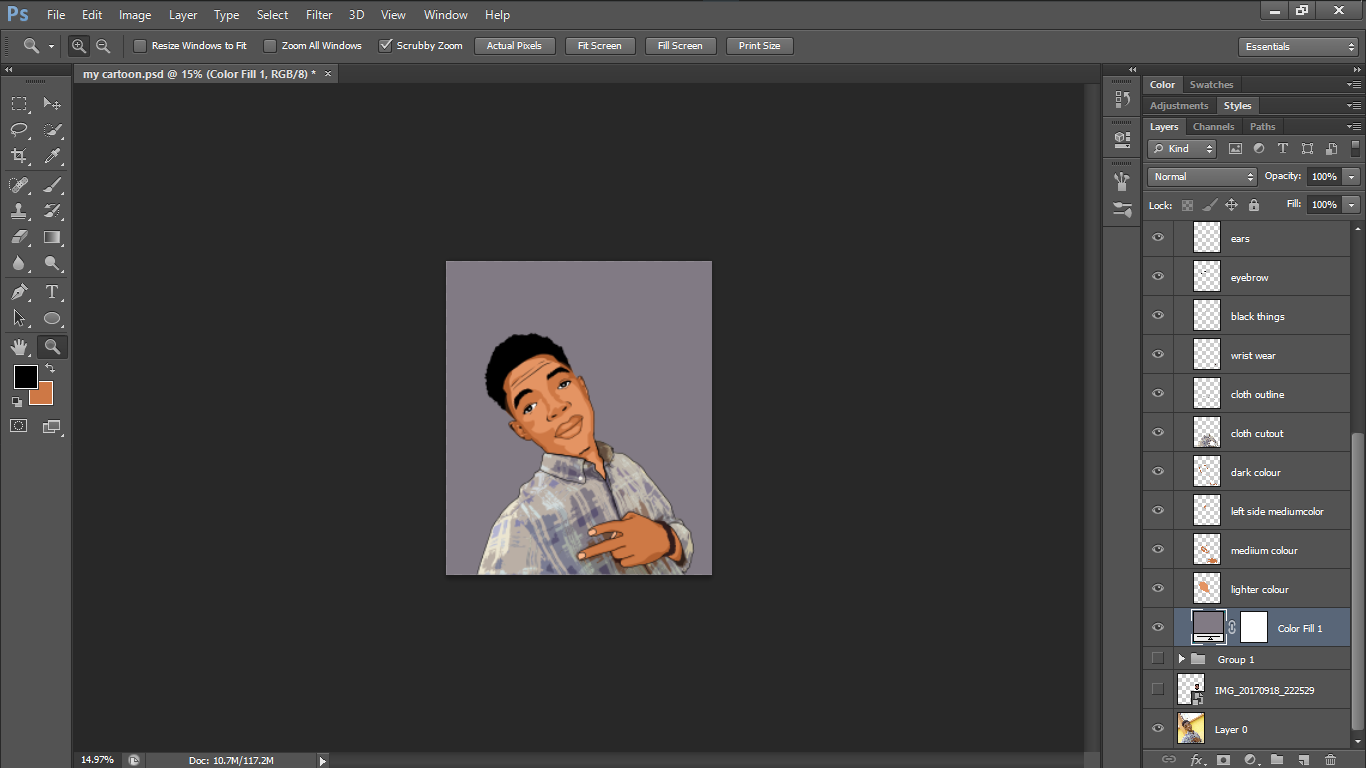The width and height of the screenshot is (1366, 768).
Task: Switch to the Channels tab
Action: tap(1213, 127)
